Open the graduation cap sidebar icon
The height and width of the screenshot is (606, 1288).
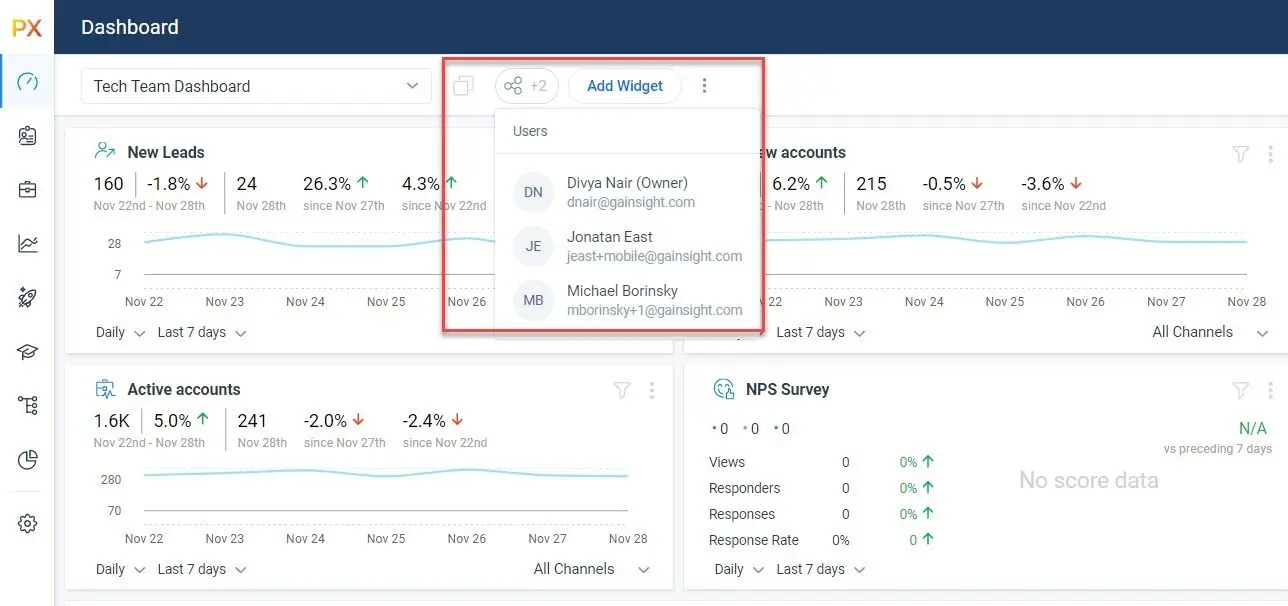click(x=27, y=351)
